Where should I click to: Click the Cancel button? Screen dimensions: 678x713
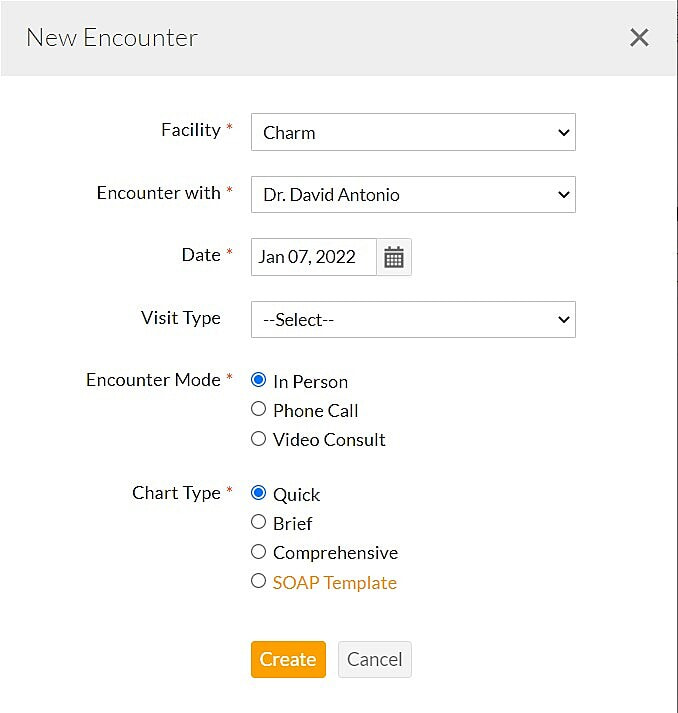(x=374, y=660)
